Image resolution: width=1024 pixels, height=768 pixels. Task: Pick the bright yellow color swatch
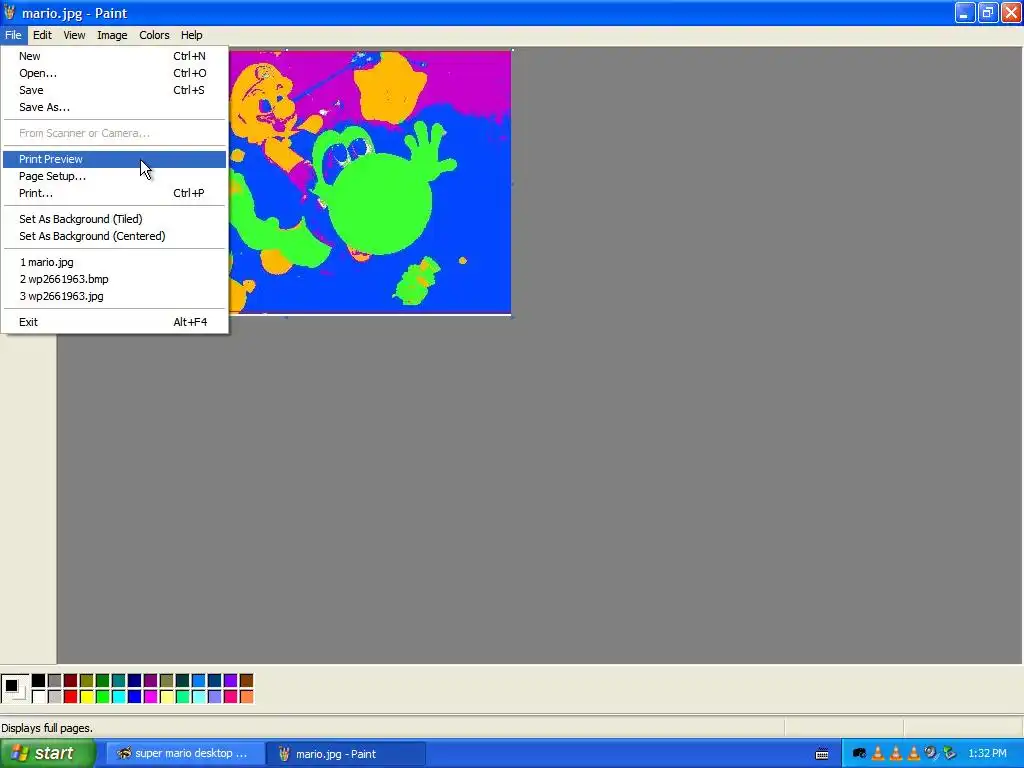86,697
